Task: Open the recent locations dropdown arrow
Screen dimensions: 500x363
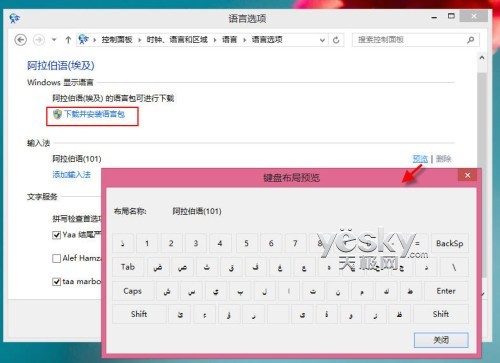Action: point(54,40)
